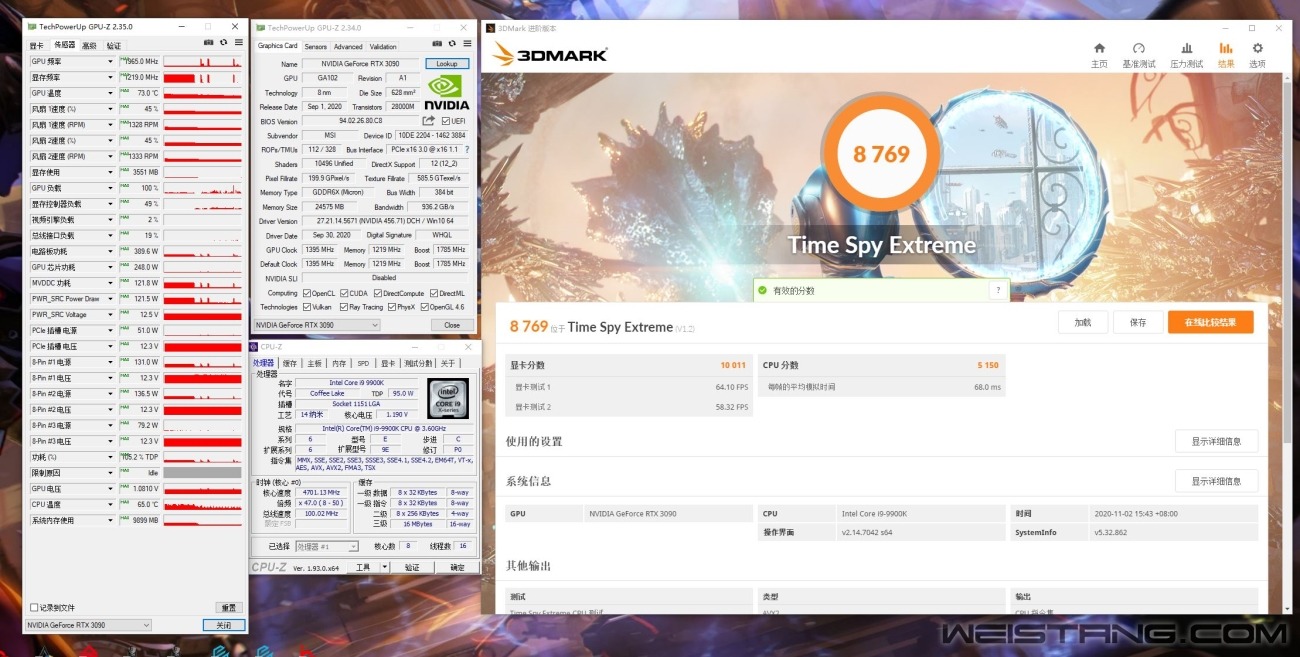Switch to the 内存 tab in CPU-Z

(339, 363)
